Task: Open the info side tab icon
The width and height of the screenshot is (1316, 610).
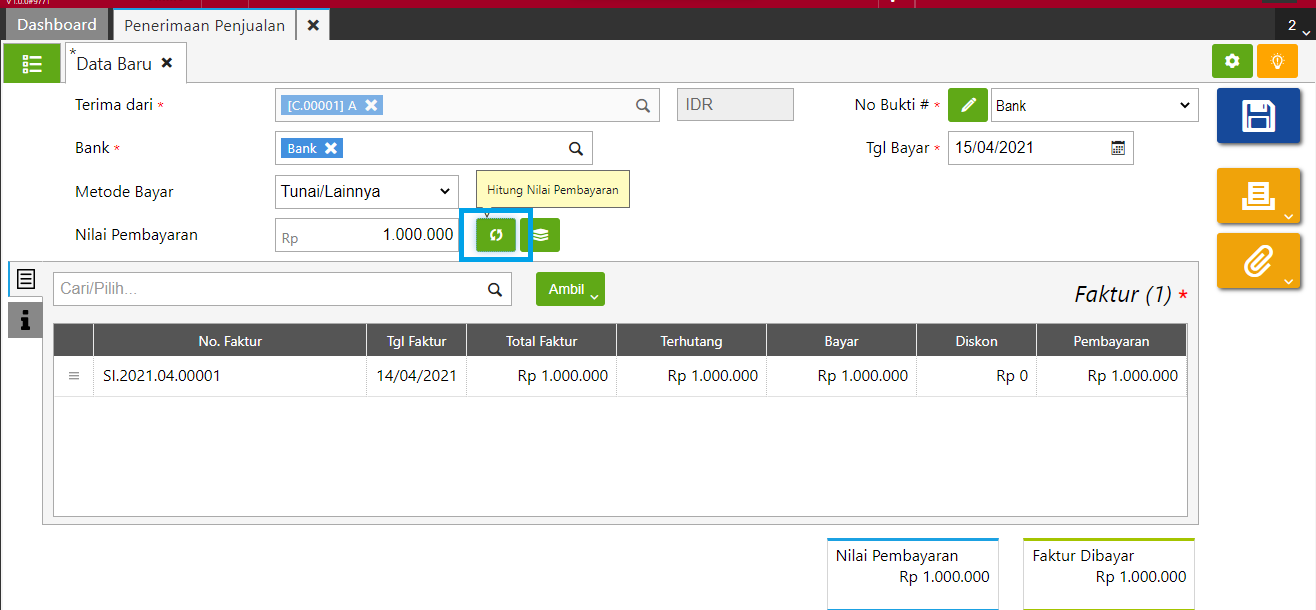Action: (25, 320)
